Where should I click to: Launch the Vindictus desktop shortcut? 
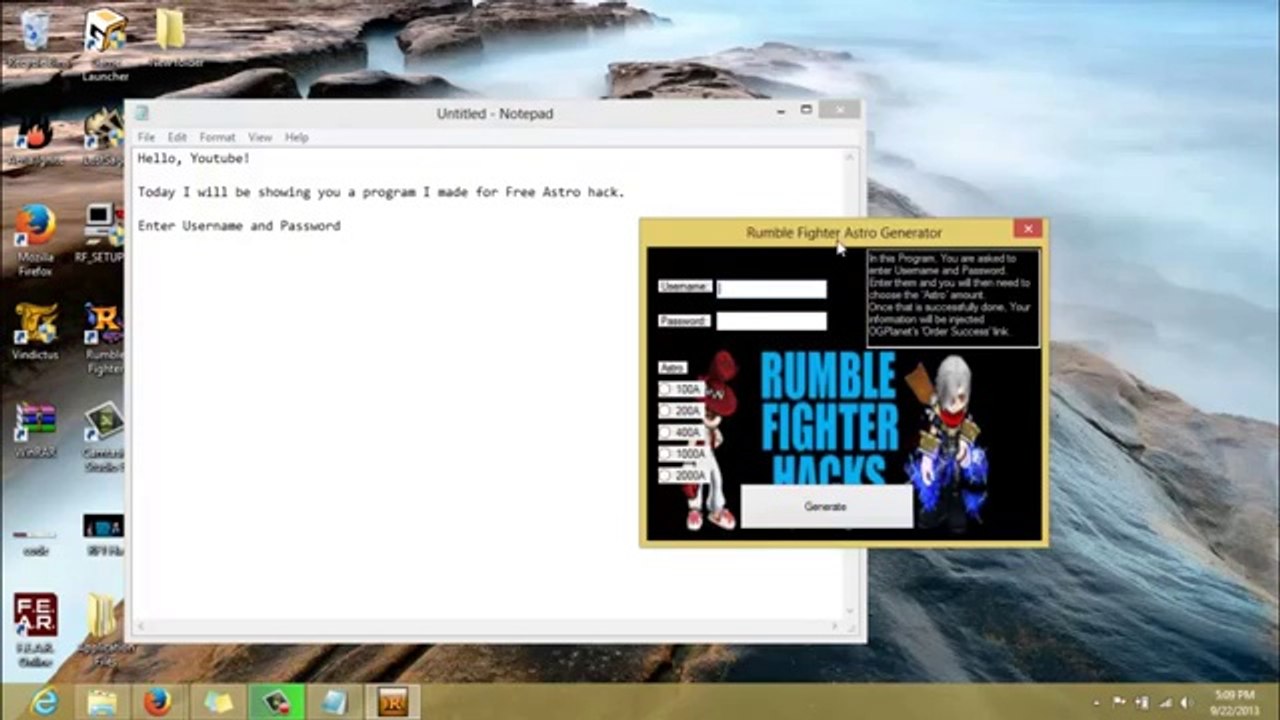click(x=36, y=330)
